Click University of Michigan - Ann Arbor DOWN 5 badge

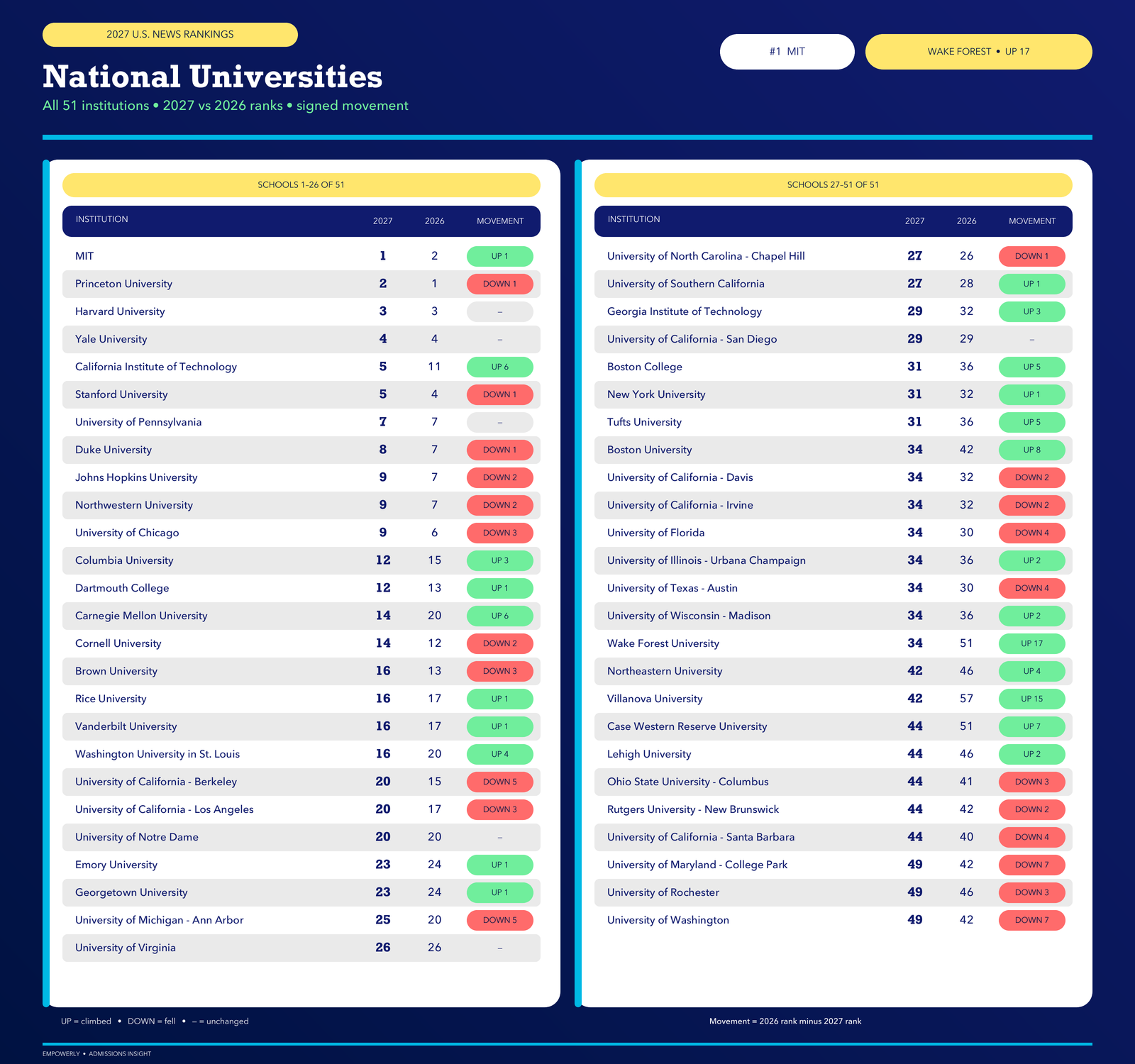tap(500, 920)
